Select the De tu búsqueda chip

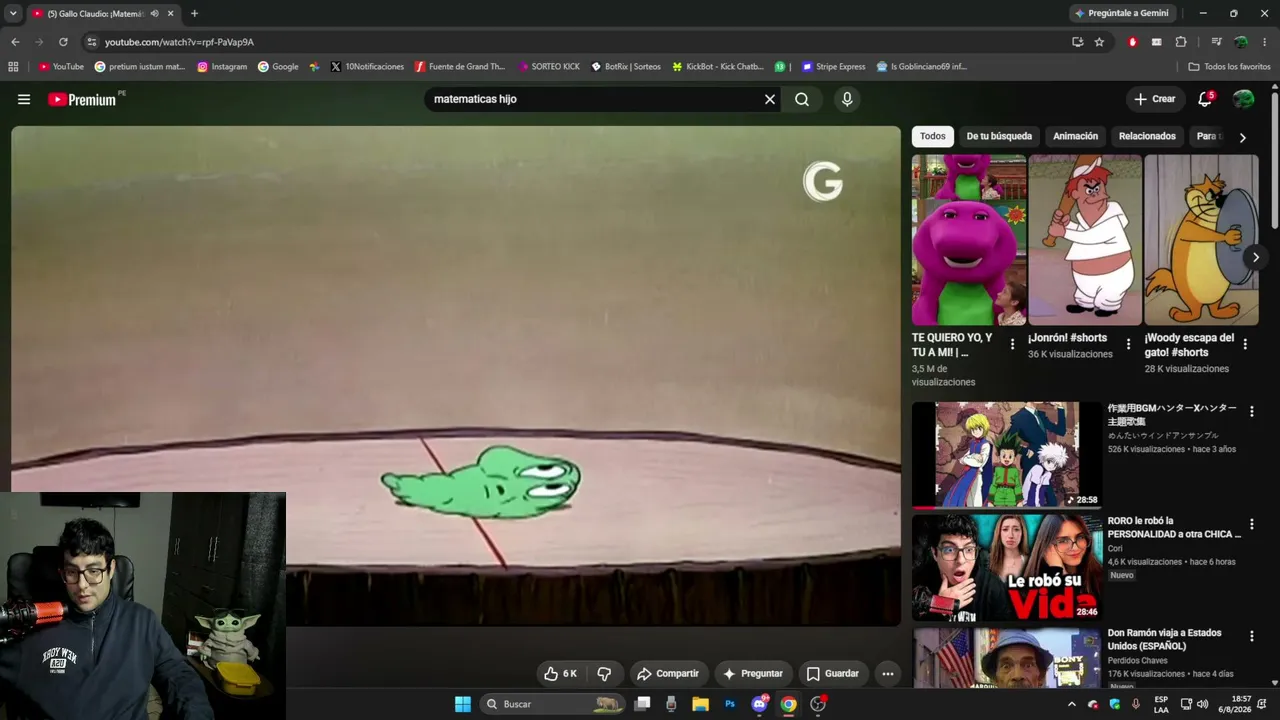tap(999, 136)
